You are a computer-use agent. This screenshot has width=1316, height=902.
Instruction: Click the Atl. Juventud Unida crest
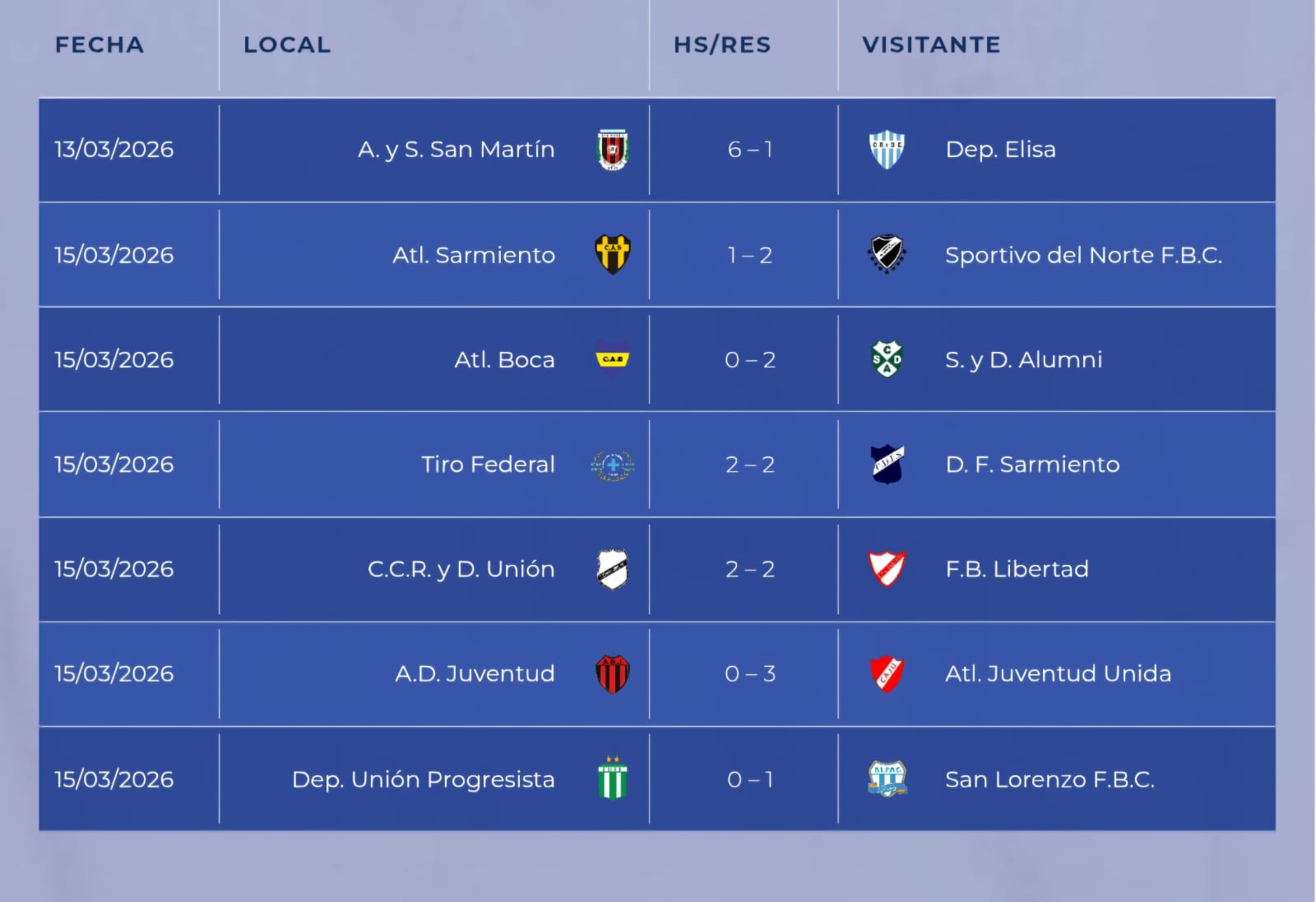tap(887, 673)
